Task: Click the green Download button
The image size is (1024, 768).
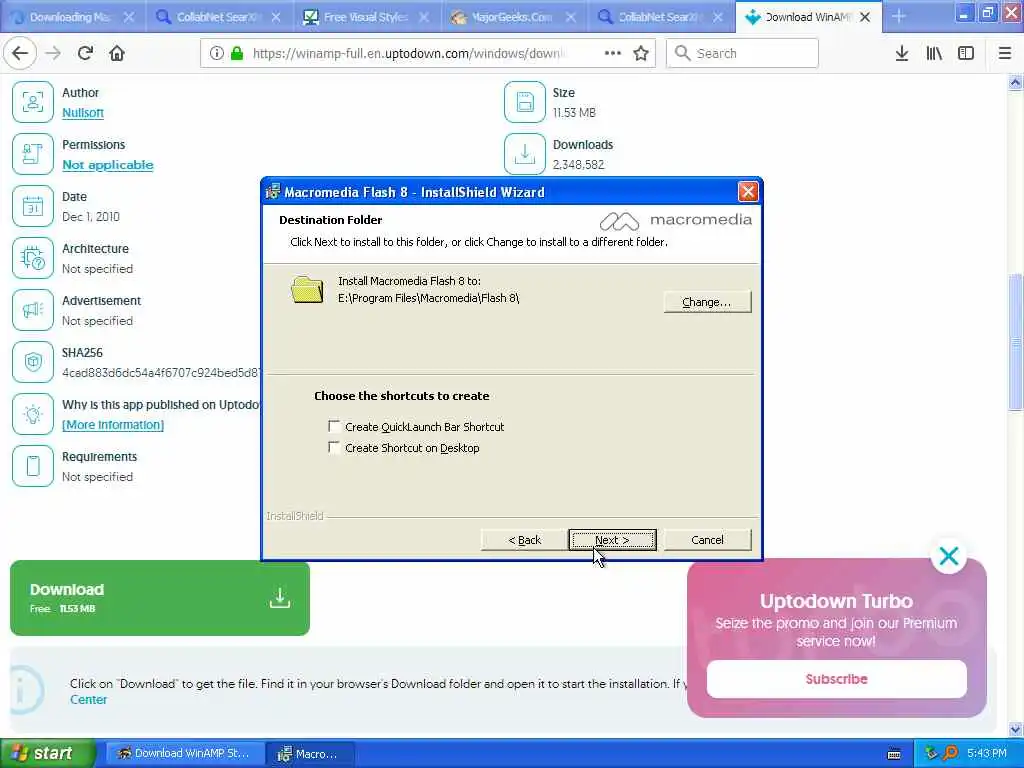Action: (x=160, y=598)
